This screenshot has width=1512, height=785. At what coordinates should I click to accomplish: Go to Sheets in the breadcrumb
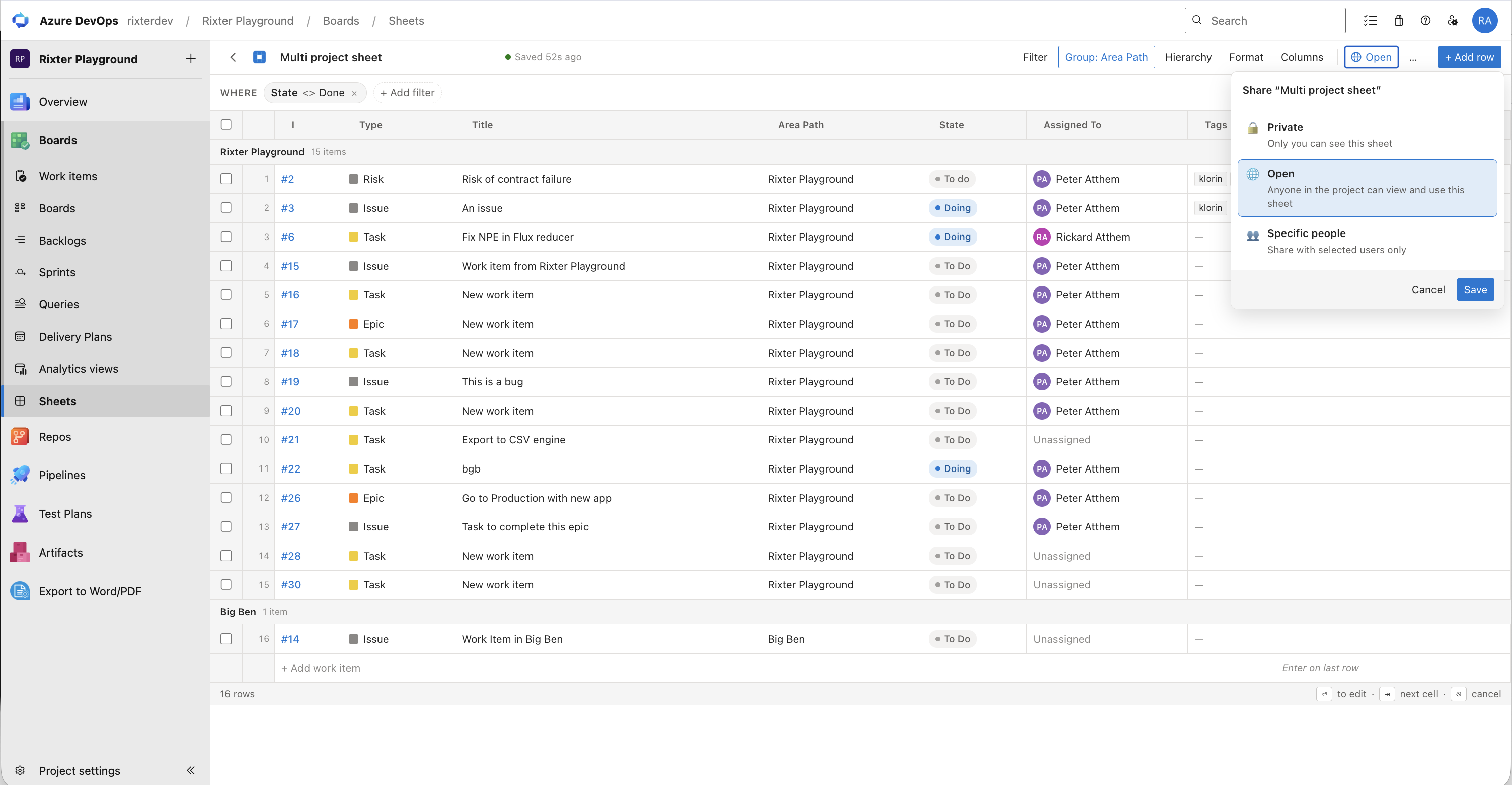point(406,21)
